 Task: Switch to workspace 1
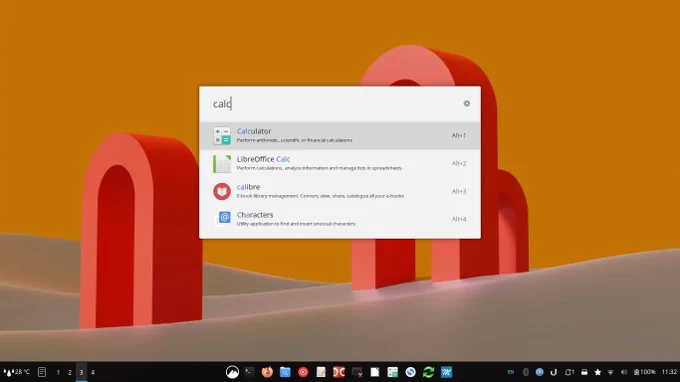coord(58,372)
